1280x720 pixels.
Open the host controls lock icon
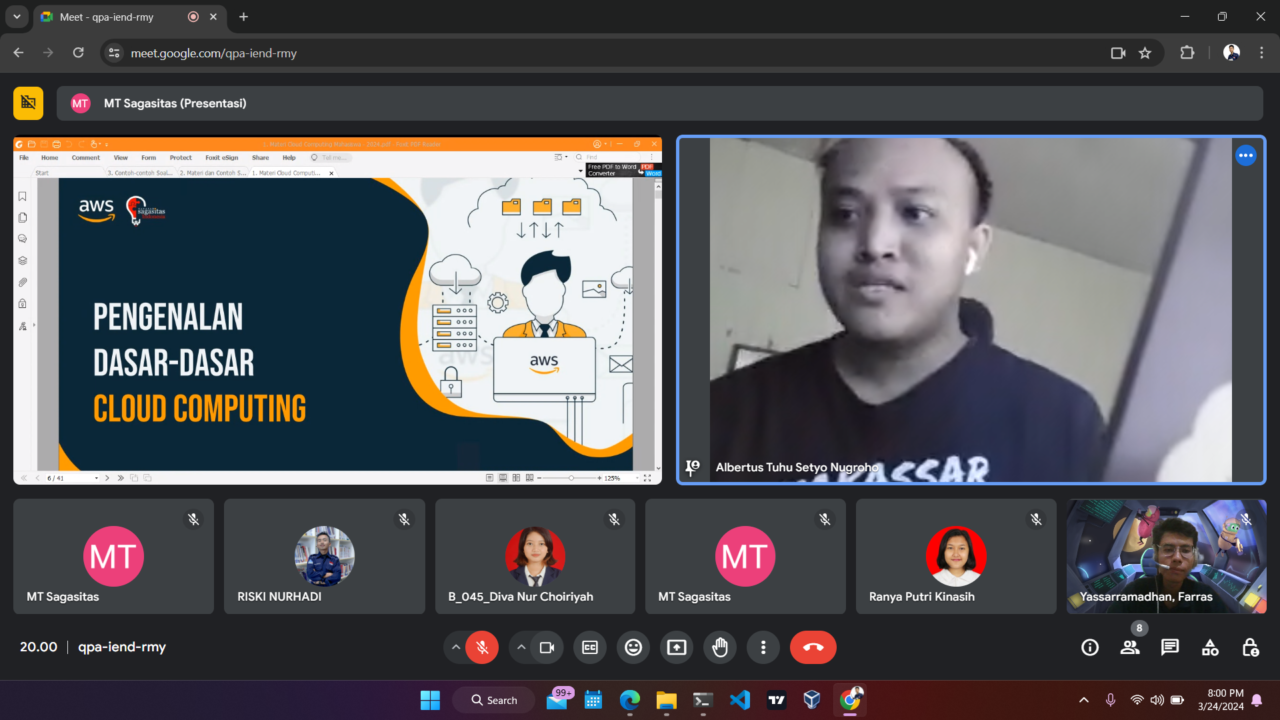(x=1250, y=647)
